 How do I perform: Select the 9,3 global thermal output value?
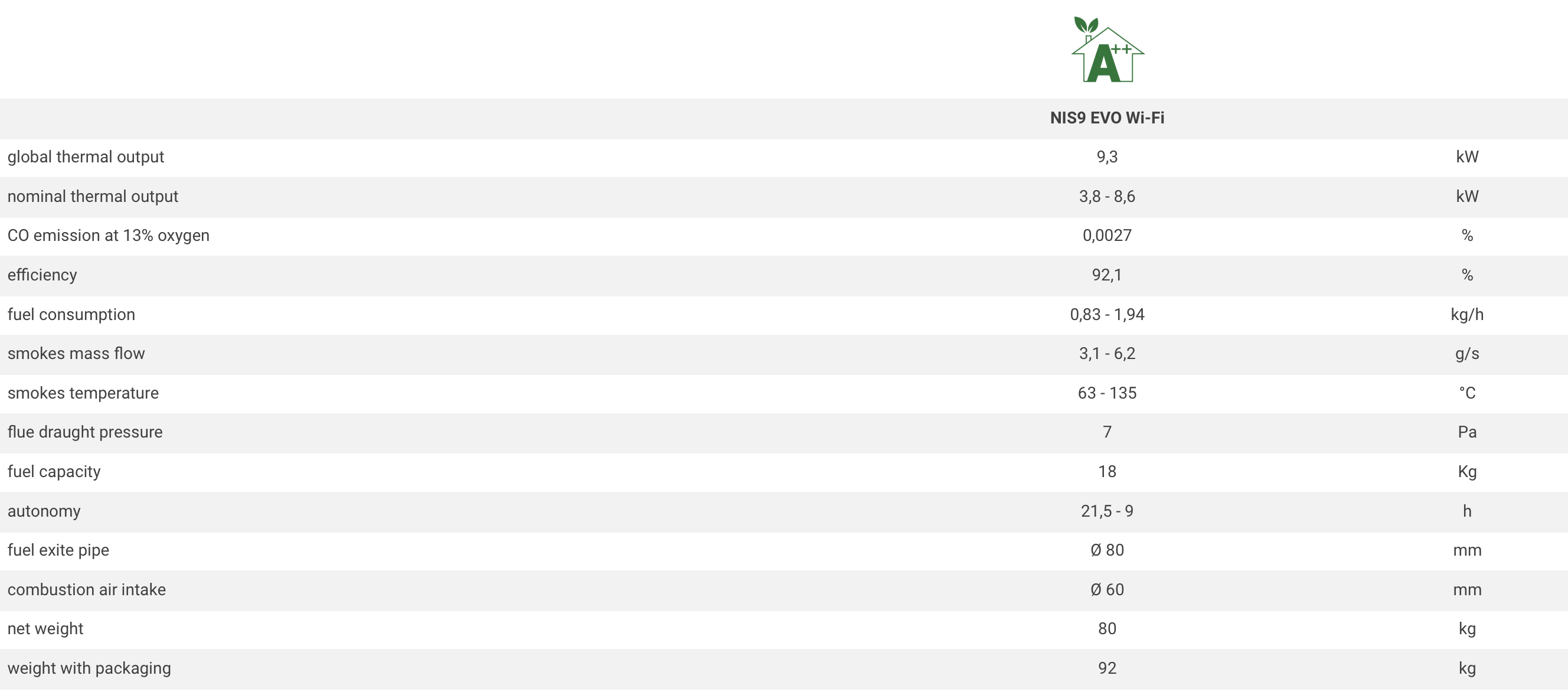[x=1106, y=157]
